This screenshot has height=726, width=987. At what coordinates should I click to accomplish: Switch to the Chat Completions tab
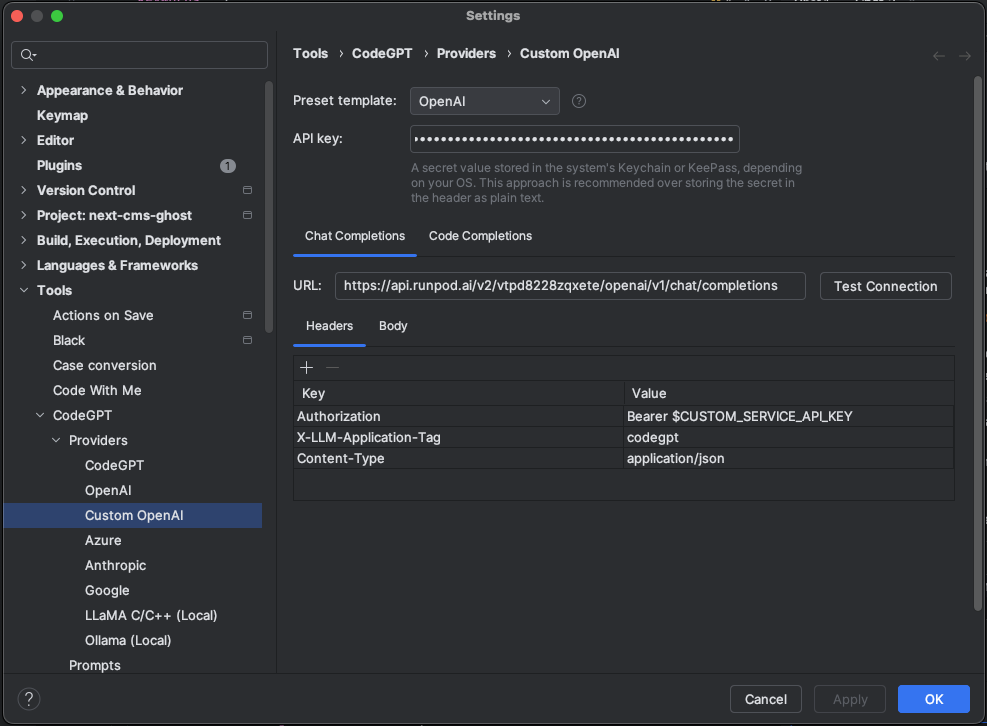point(355,236)
